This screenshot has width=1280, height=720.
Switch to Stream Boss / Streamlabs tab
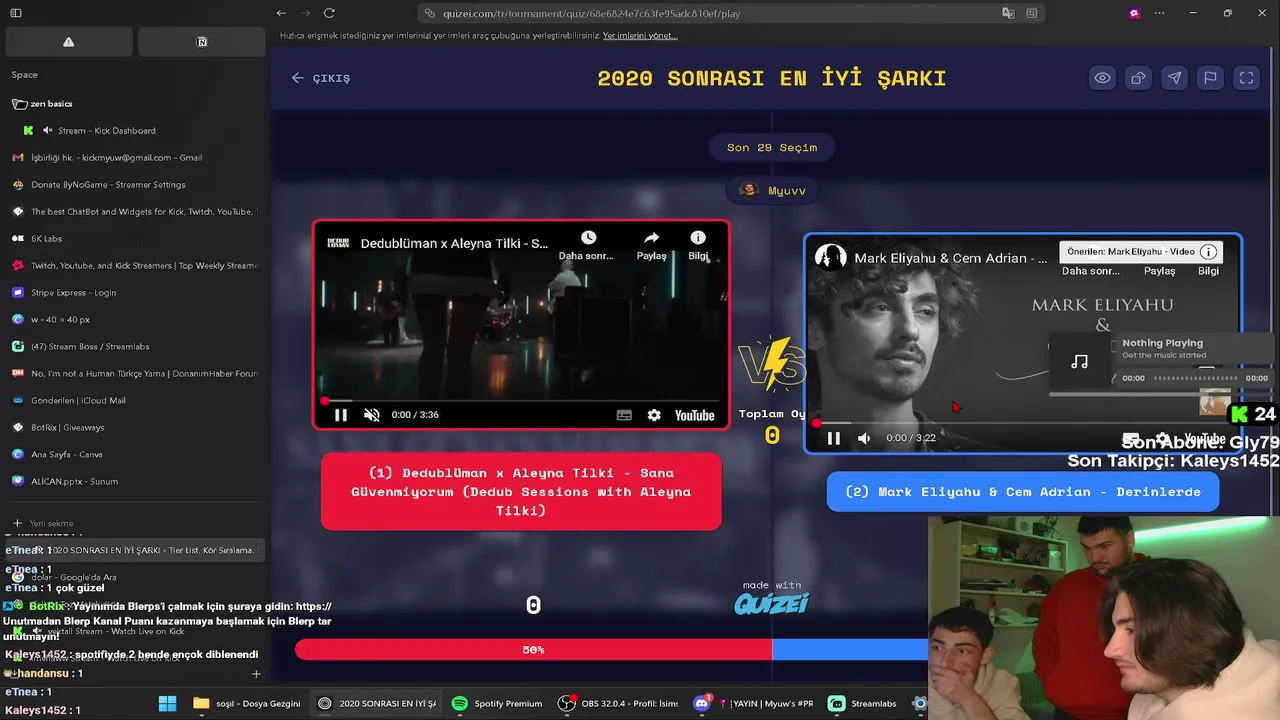coord(135,346)
